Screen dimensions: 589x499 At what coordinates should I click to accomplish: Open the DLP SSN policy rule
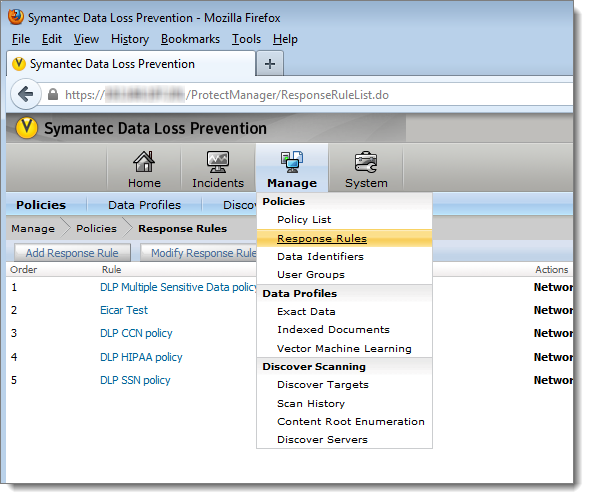tap(135, 380)
